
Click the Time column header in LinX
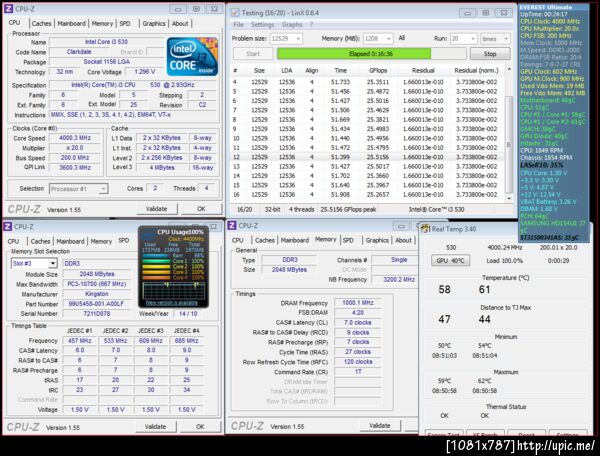[x=340, y=70]
